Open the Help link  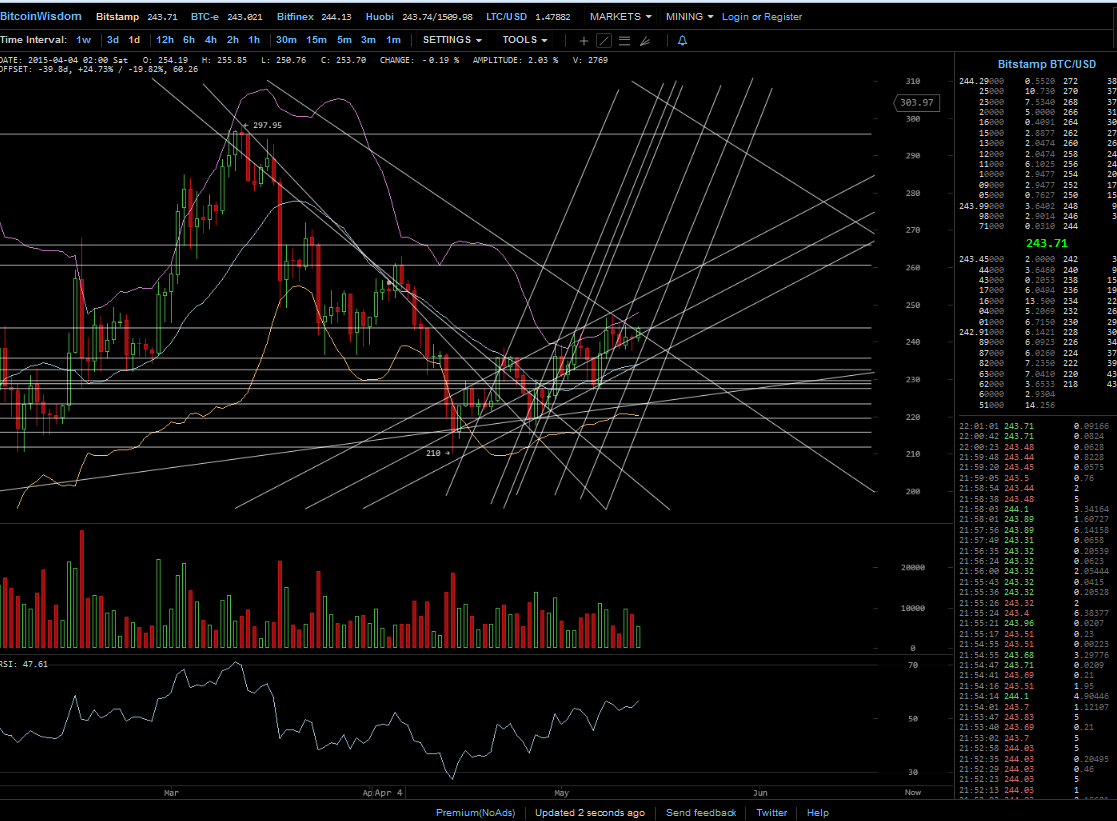(x=818, y=812)
